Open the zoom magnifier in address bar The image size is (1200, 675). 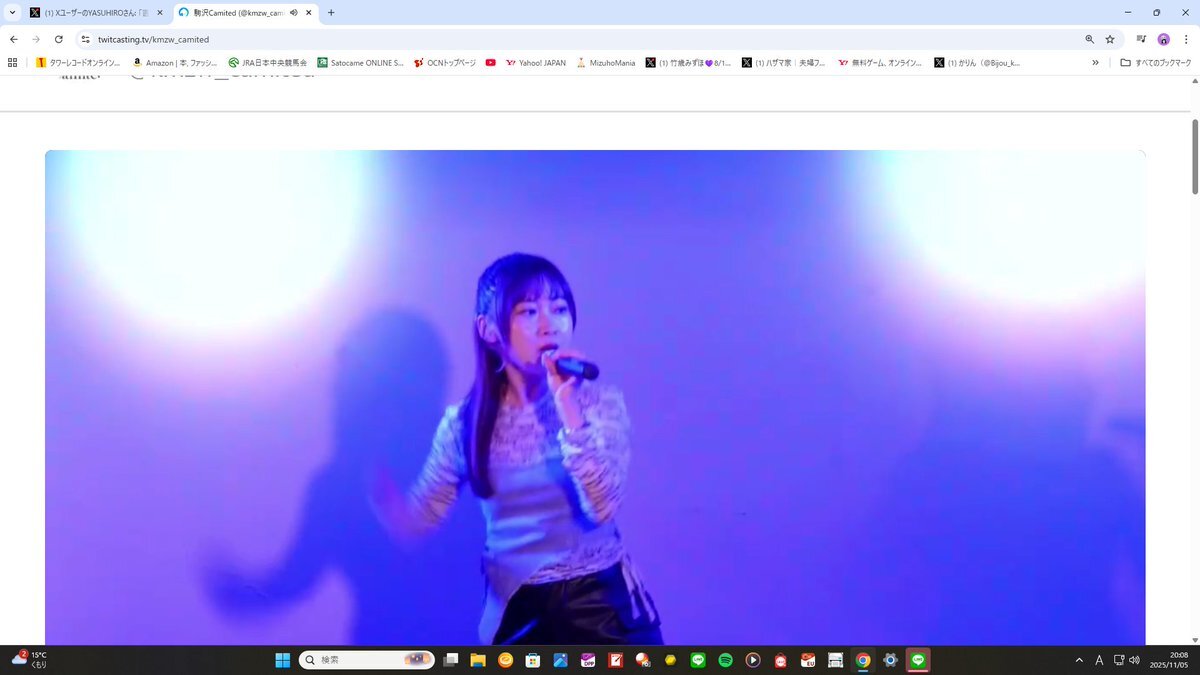(x=1090, y=39)
